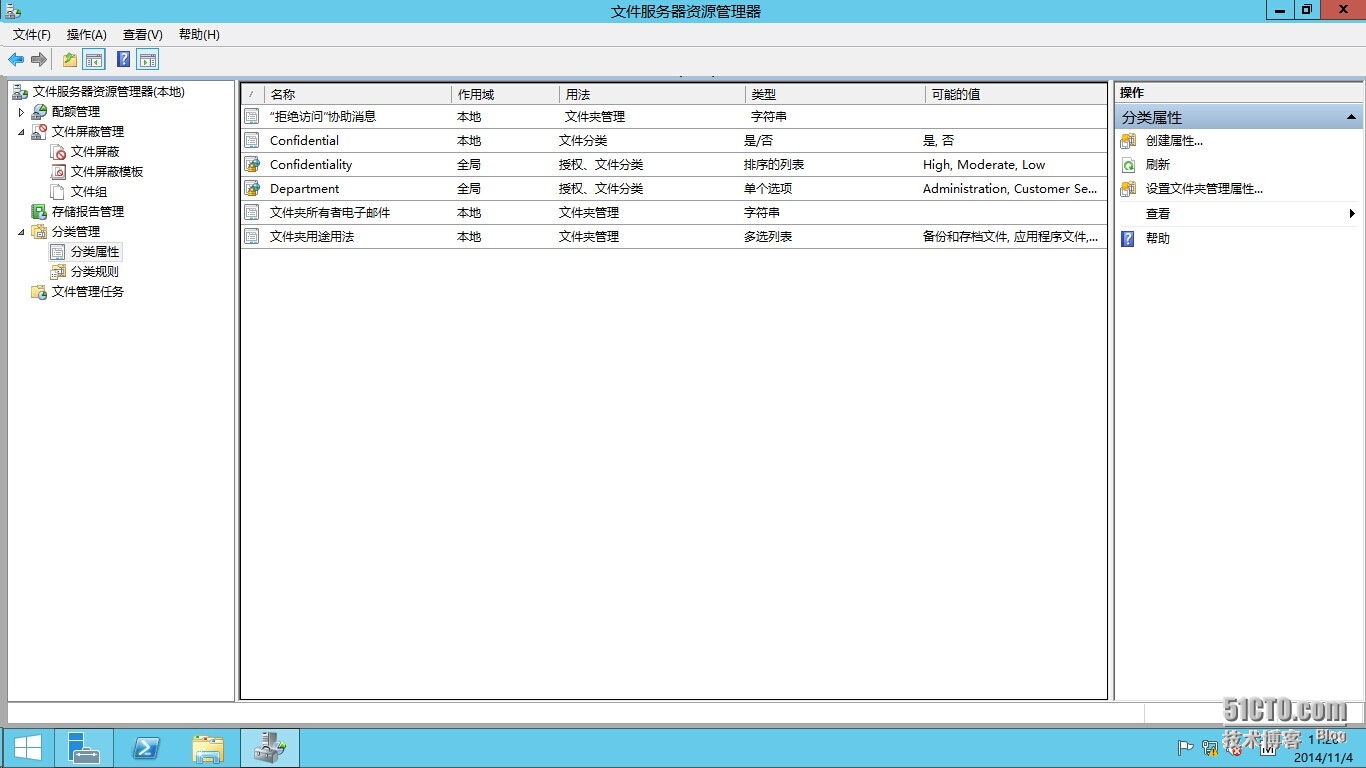Open the 查看 submenu arrow in Operations pane
Viewport: 1366px width, 768px height.
coord(1352,213)
